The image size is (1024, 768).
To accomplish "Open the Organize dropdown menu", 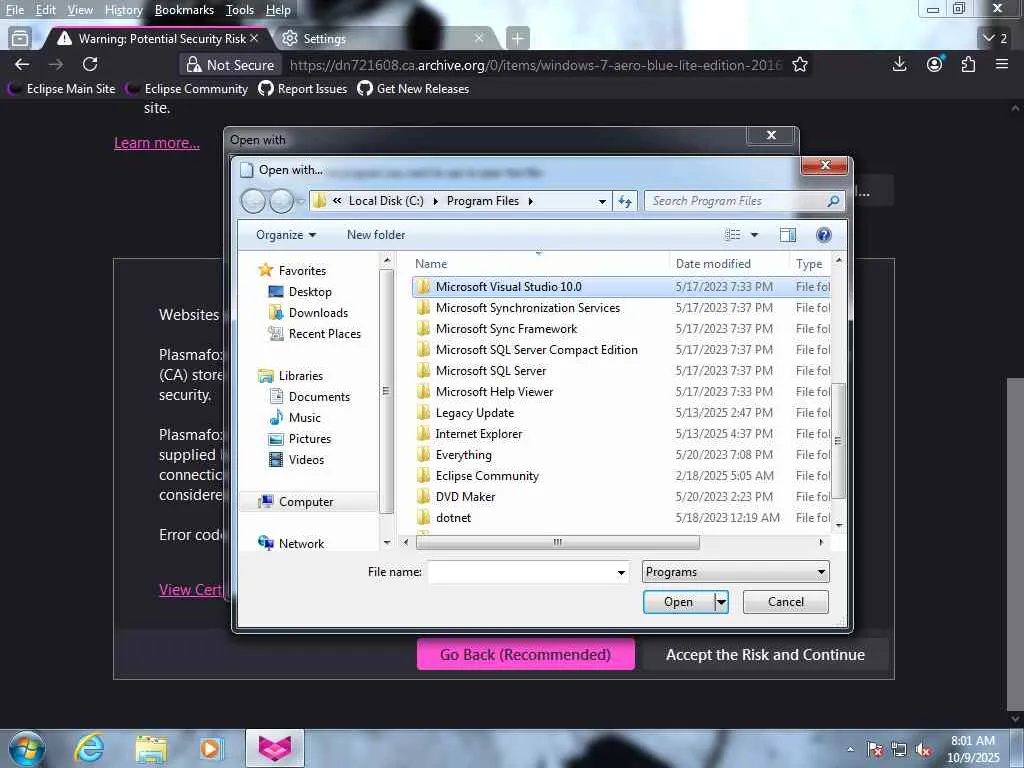I will [x=286, y=234].
